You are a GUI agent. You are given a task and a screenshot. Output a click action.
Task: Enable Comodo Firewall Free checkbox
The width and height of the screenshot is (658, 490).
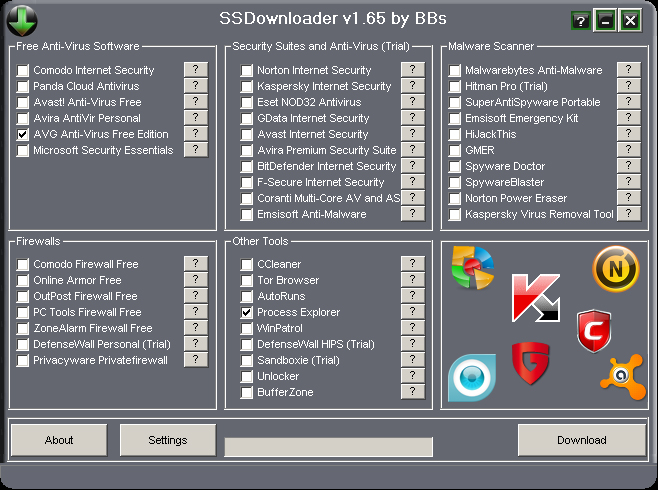tap(23, 264)
